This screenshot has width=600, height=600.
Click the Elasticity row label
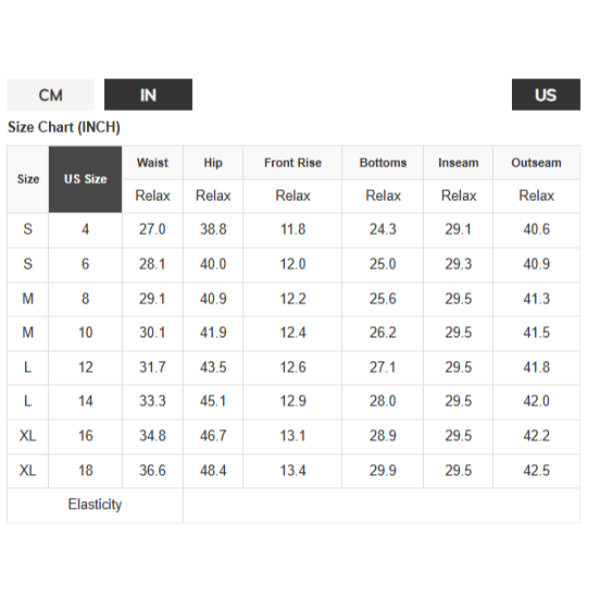(x=95, y=504)
